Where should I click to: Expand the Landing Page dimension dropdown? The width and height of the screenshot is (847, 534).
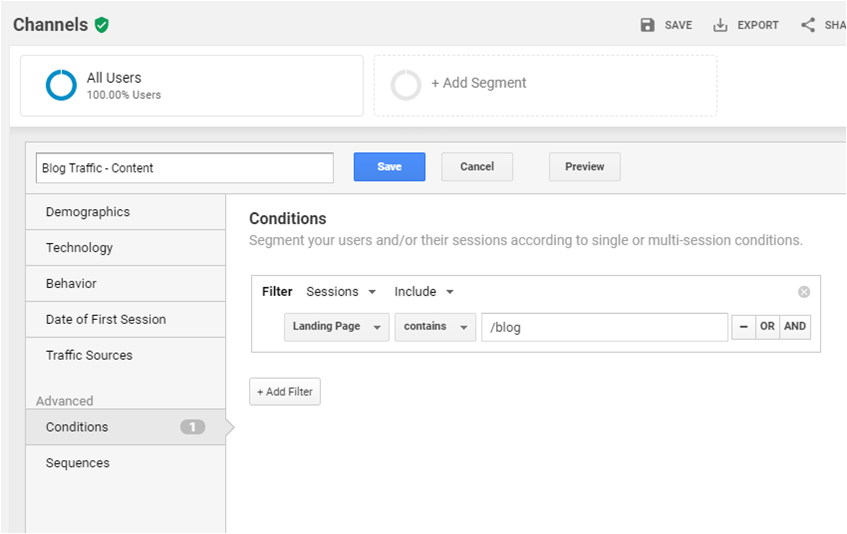336,327
